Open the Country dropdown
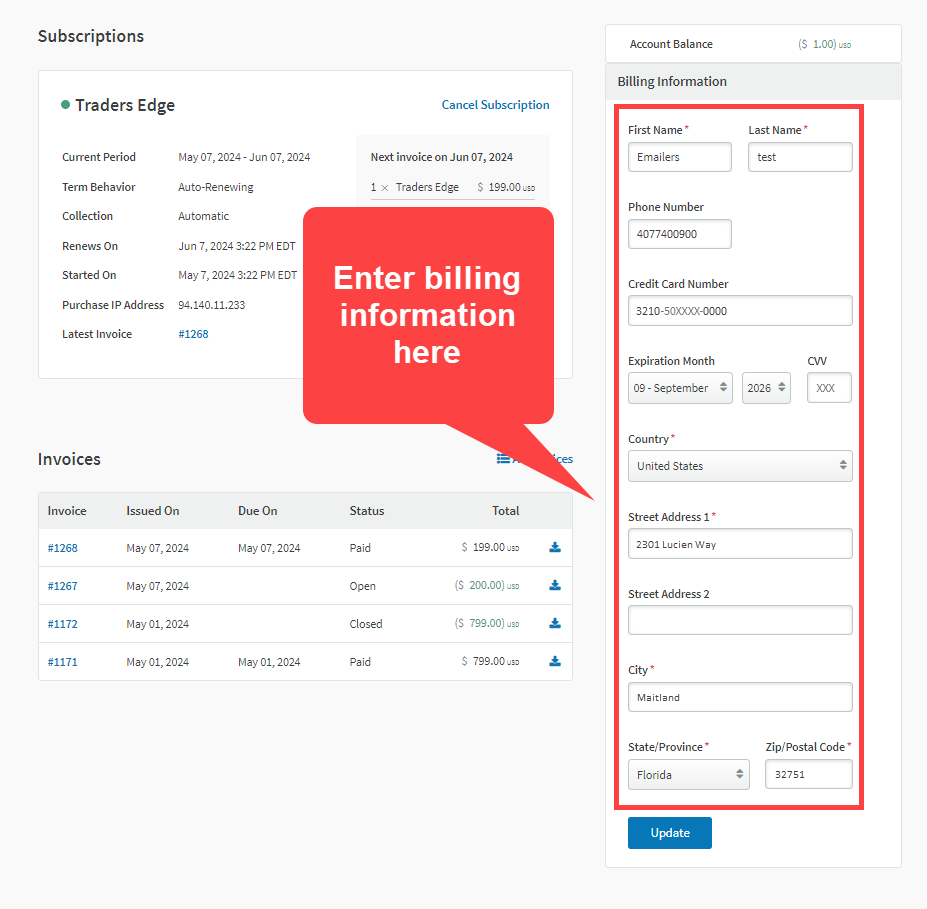The width and height of the screenshot is (927, 909). point(740,466)
